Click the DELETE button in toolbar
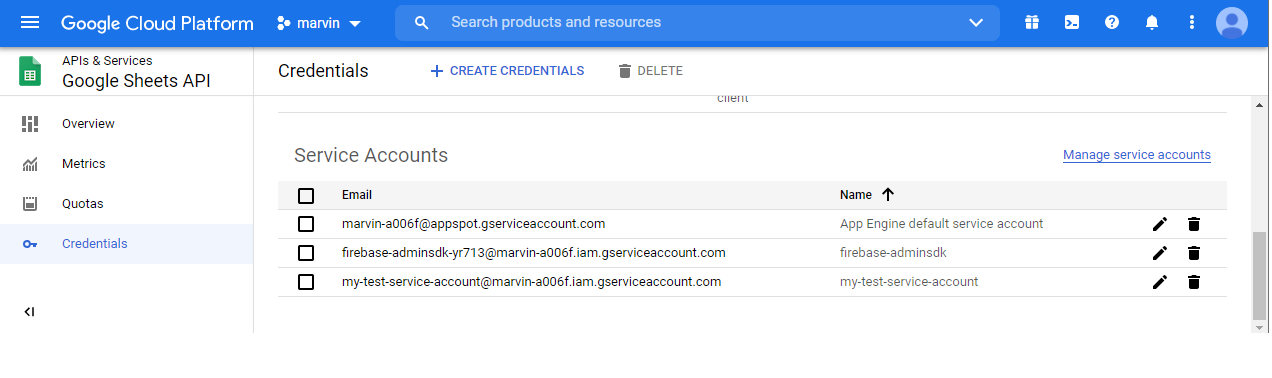Image resolution: width=1272 pixels, height=378 pixels. [650, 71]
